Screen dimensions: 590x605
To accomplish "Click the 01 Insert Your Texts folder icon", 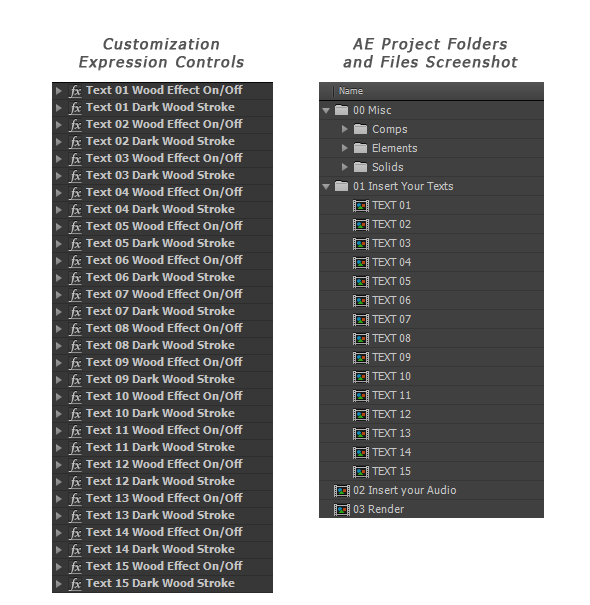I will (341, 186).
